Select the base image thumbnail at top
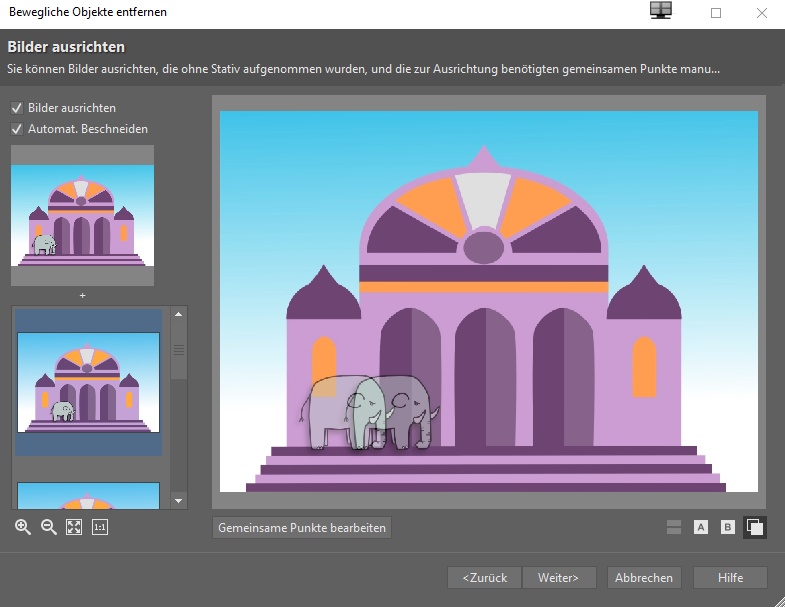This screenshot has height=607, width=785. click(82, 215)
